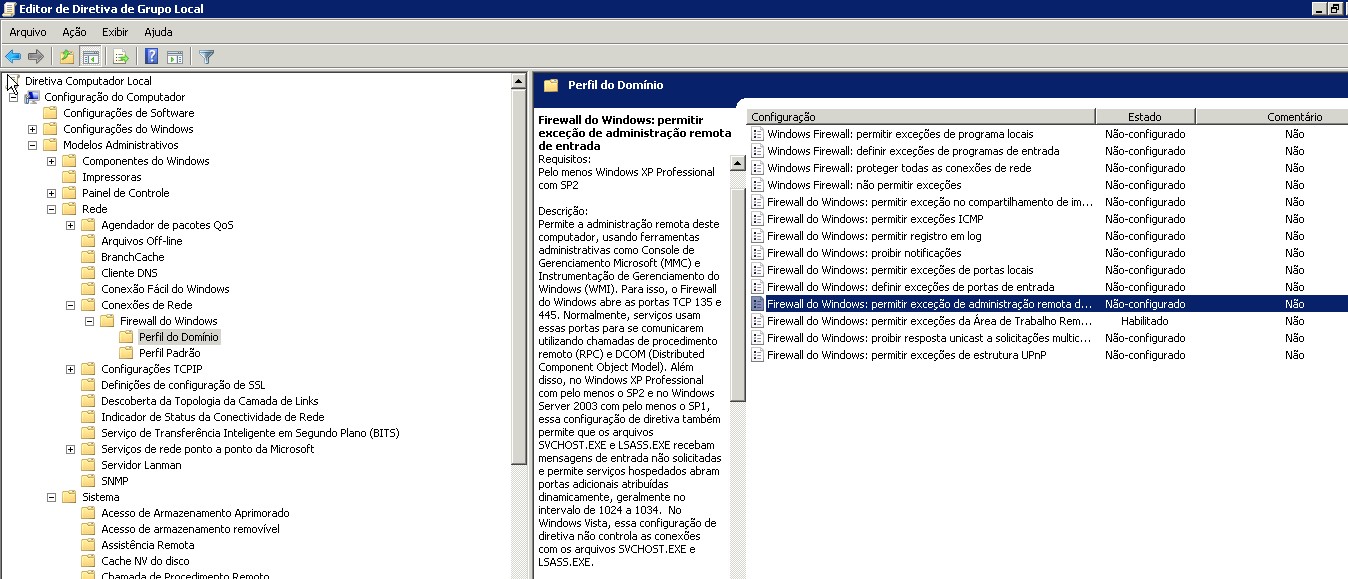
Task: Click the blue Back arrow in toolbar
Action: pyautogui.click(x=13, y=57)
